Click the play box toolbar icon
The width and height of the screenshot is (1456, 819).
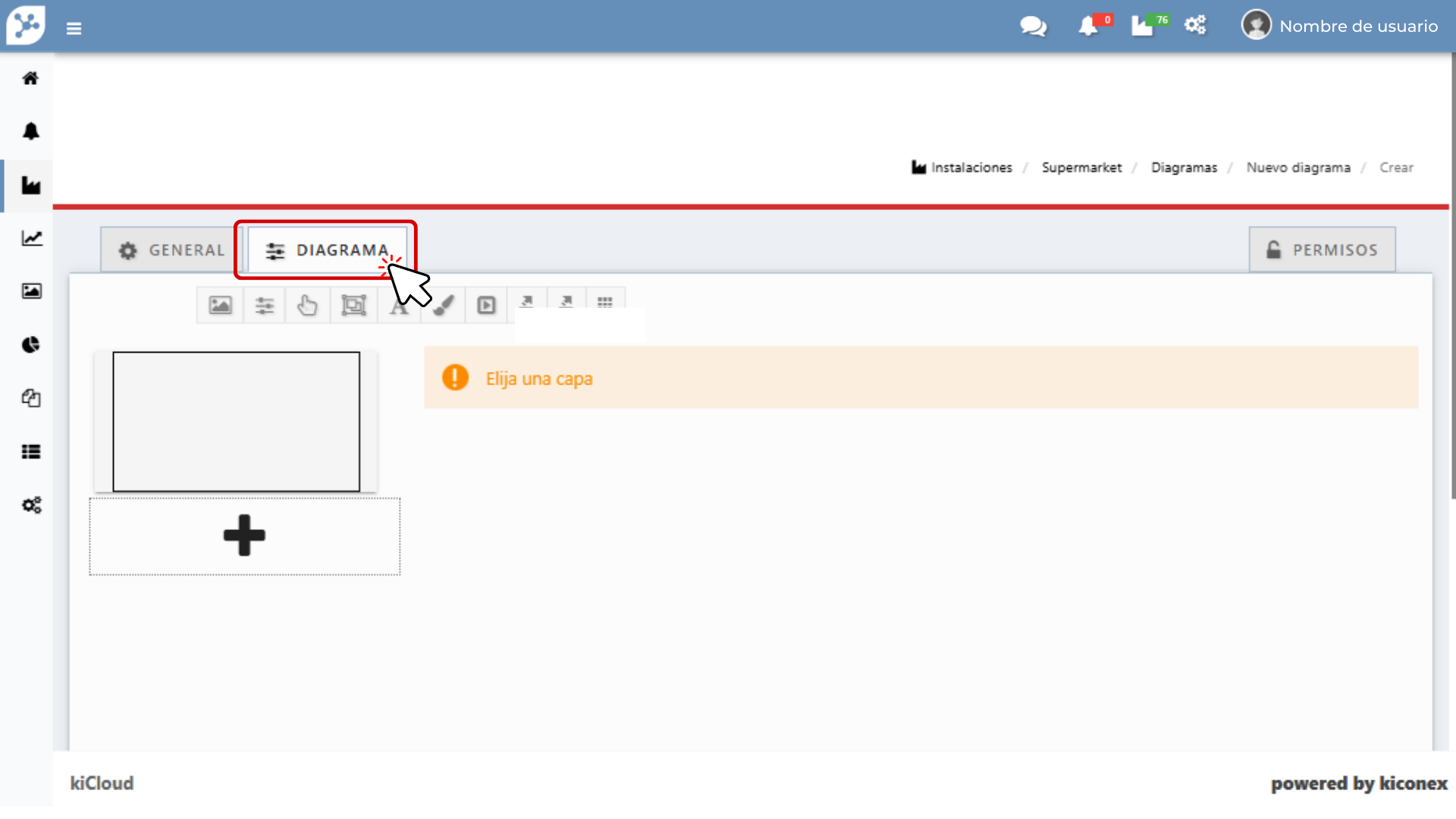(x=486, y=306)
